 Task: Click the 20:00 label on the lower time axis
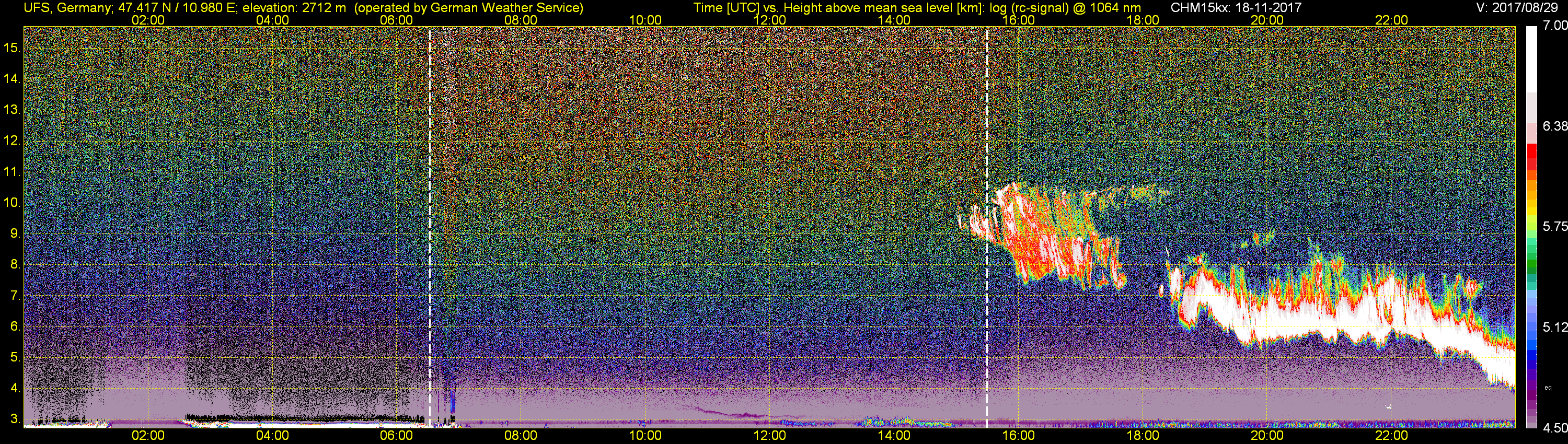coord(1267,436)
